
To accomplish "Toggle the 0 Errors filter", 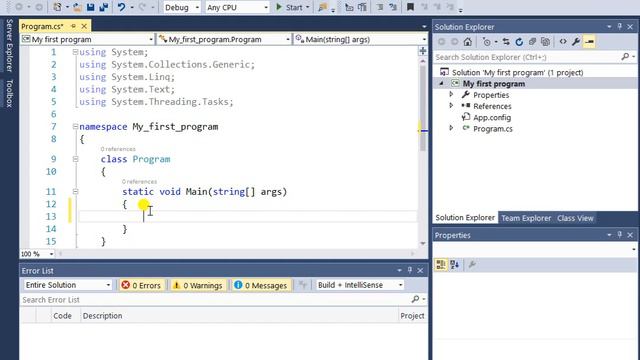I will point(141,285).
